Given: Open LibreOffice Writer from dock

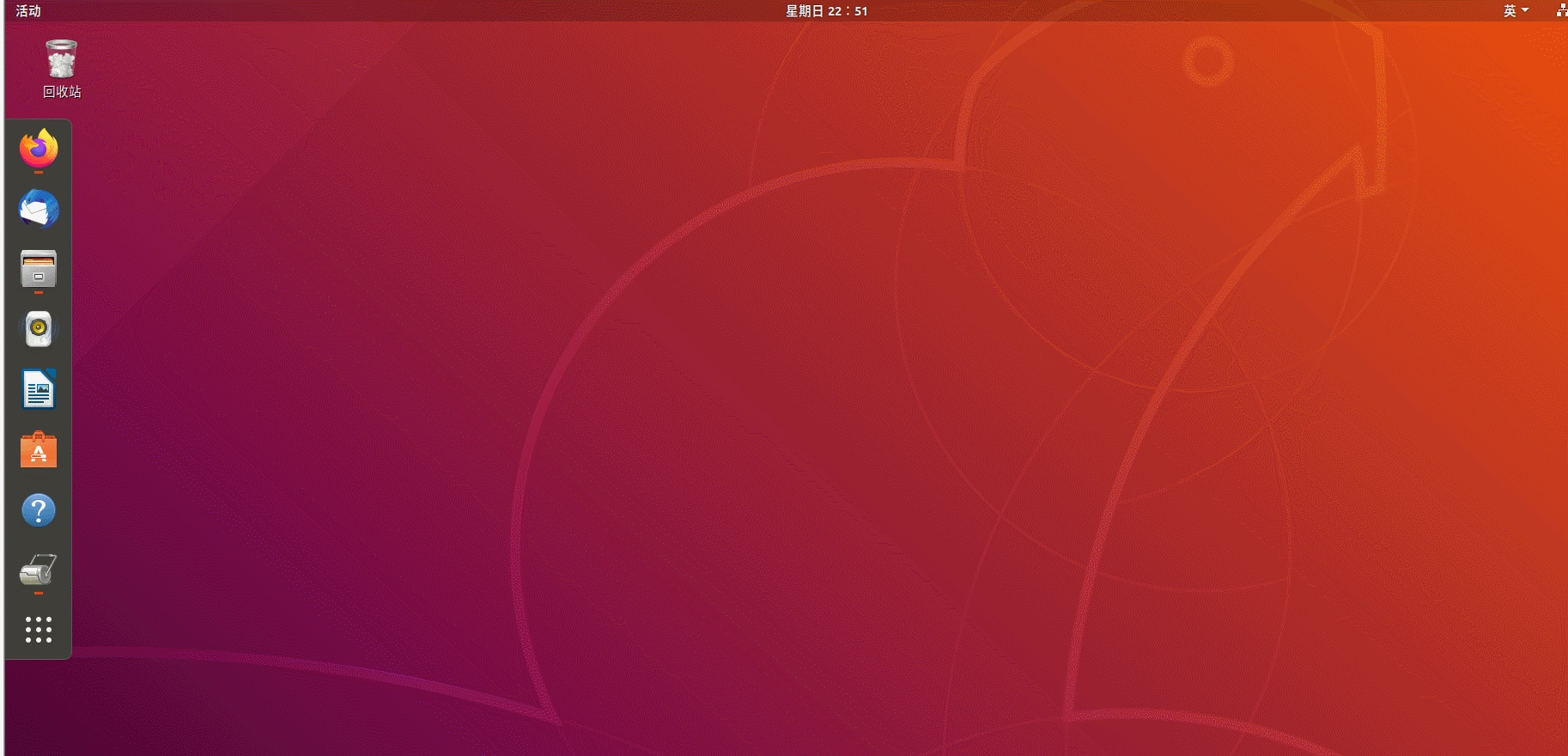Looking at the screenshot, I should tap(39, 390).
